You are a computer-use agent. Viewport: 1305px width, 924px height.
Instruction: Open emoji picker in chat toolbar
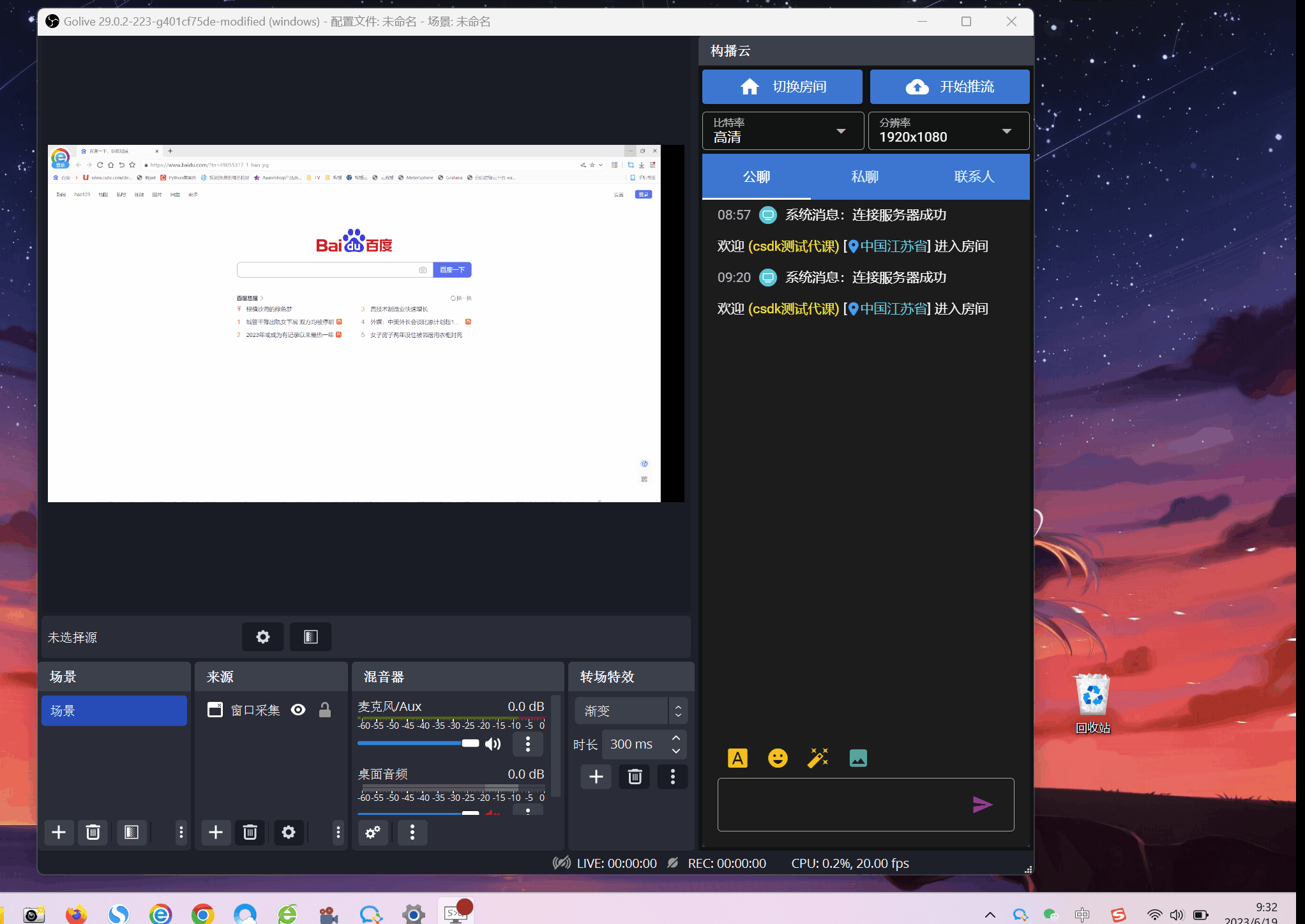778,758
